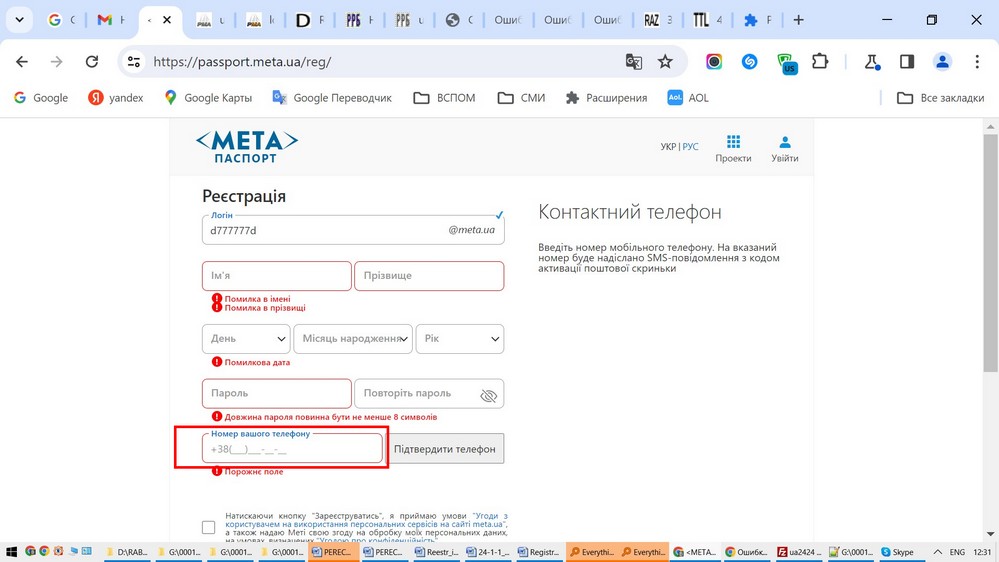Open the Extensions puzzle menu
The height and width of the screenshot is (562, 999).
(x=820, y=62)
